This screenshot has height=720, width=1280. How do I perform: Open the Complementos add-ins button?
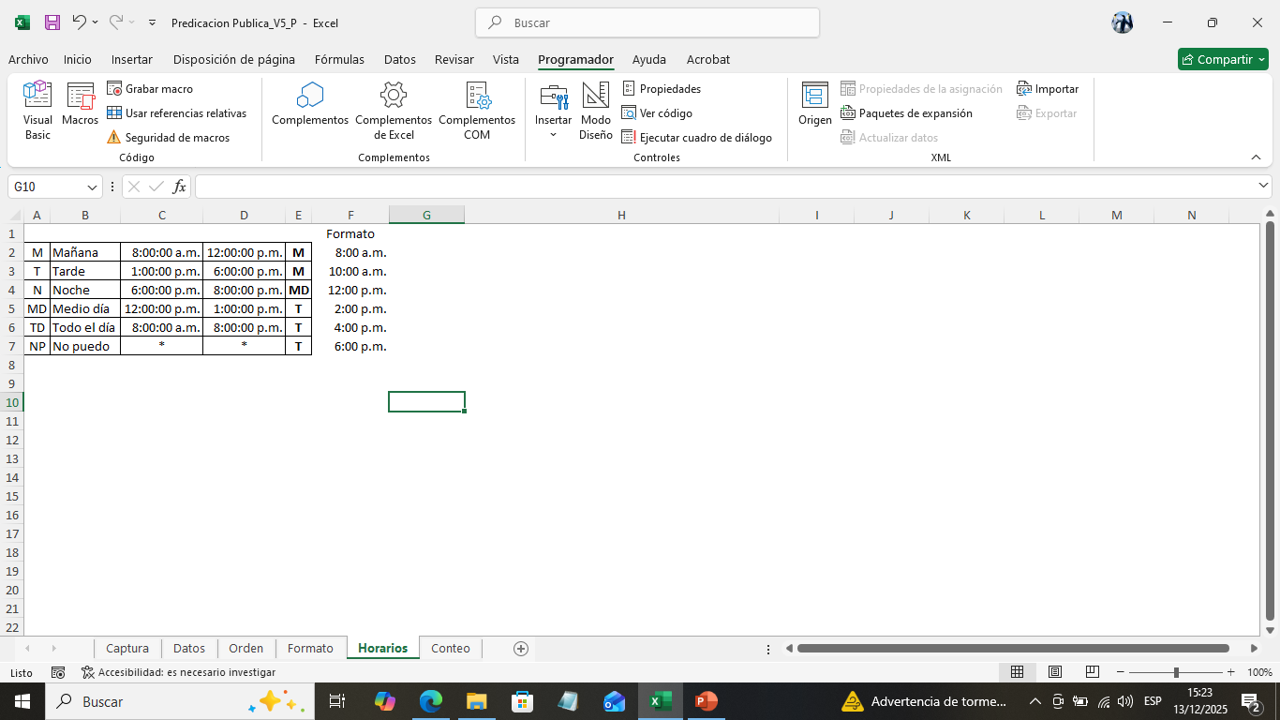310,106
